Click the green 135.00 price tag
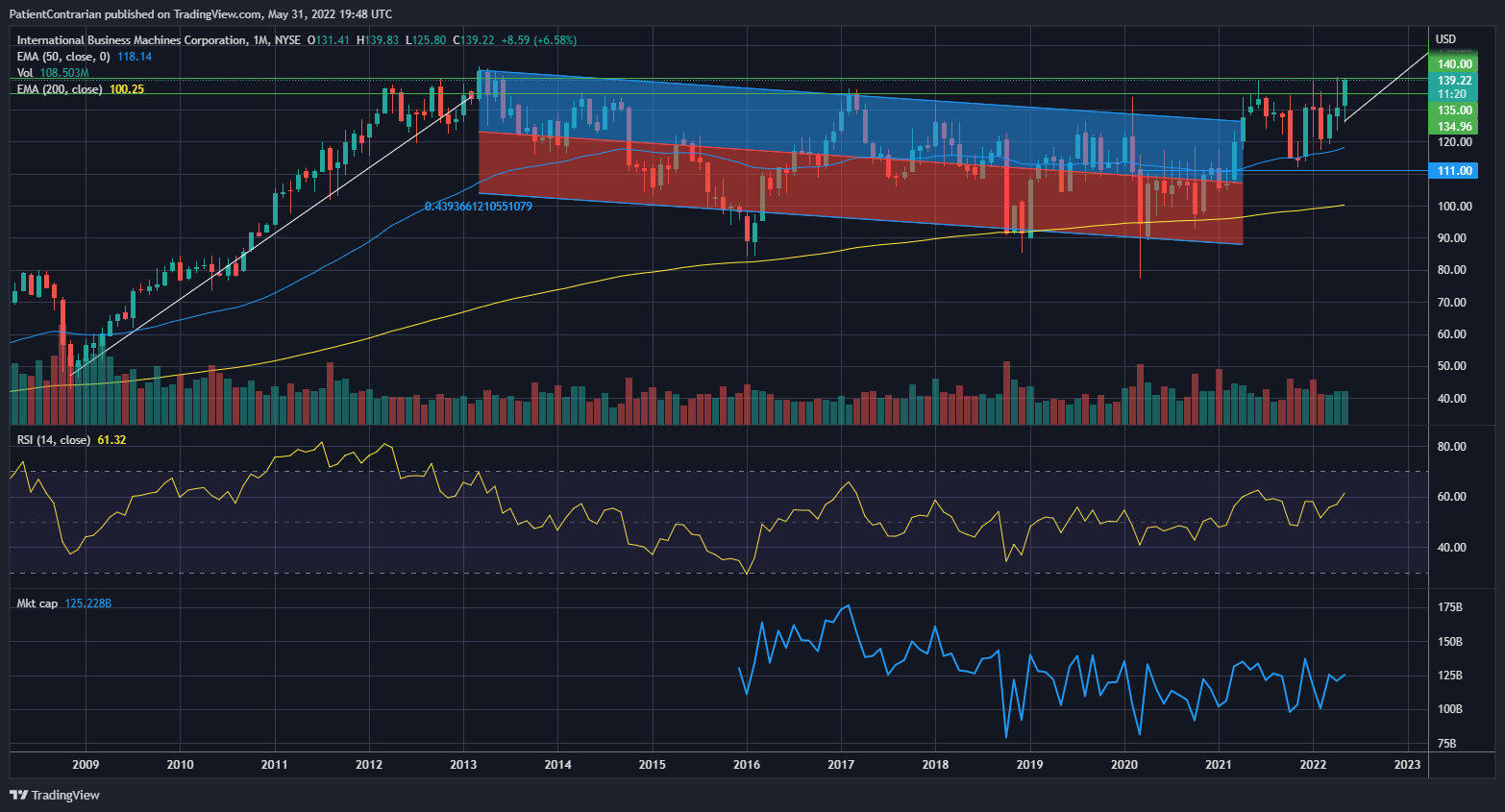The image size is (1505, 812). tap(1454, 111)
